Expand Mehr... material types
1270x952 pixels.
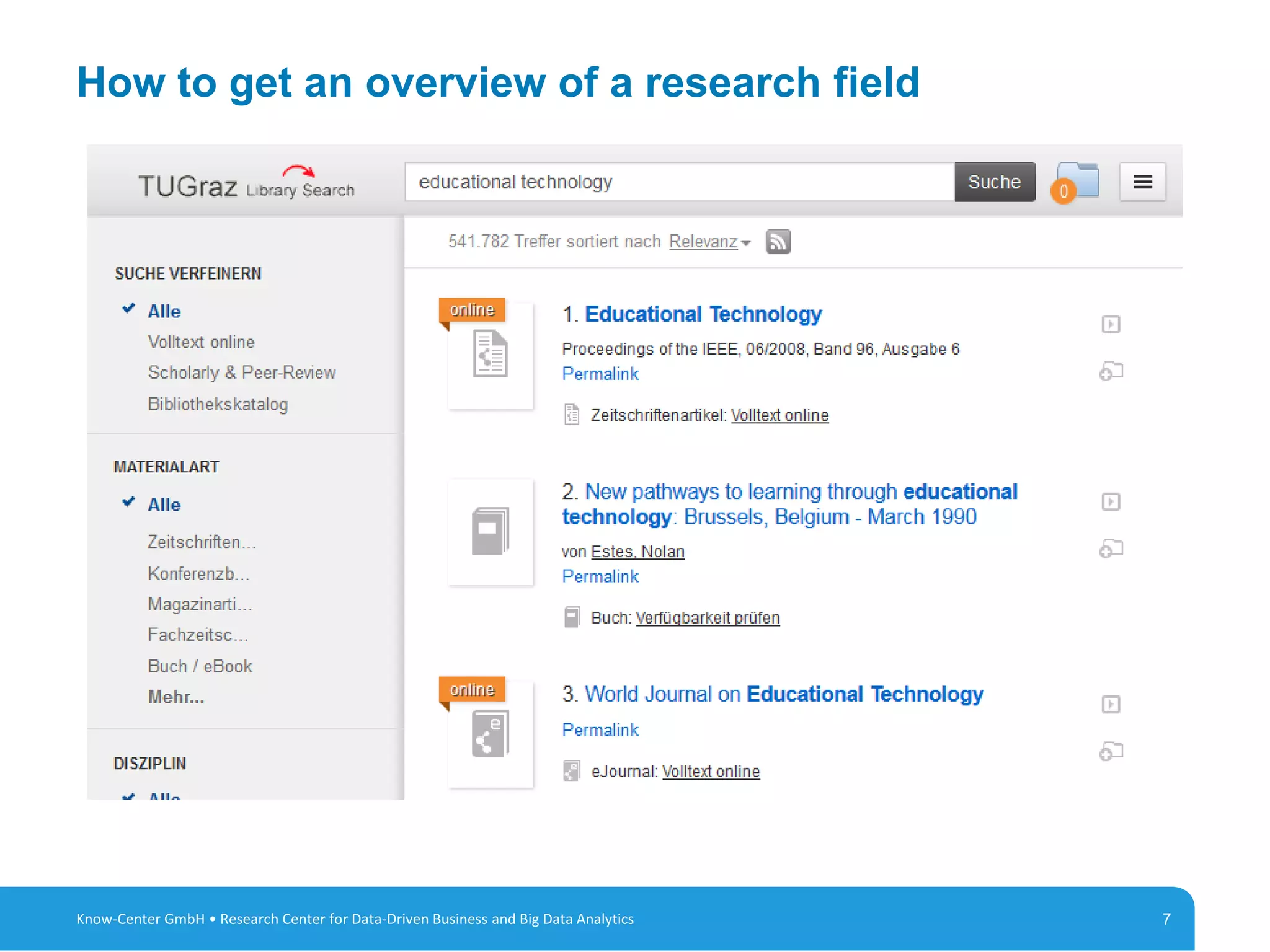coord(176,697)
